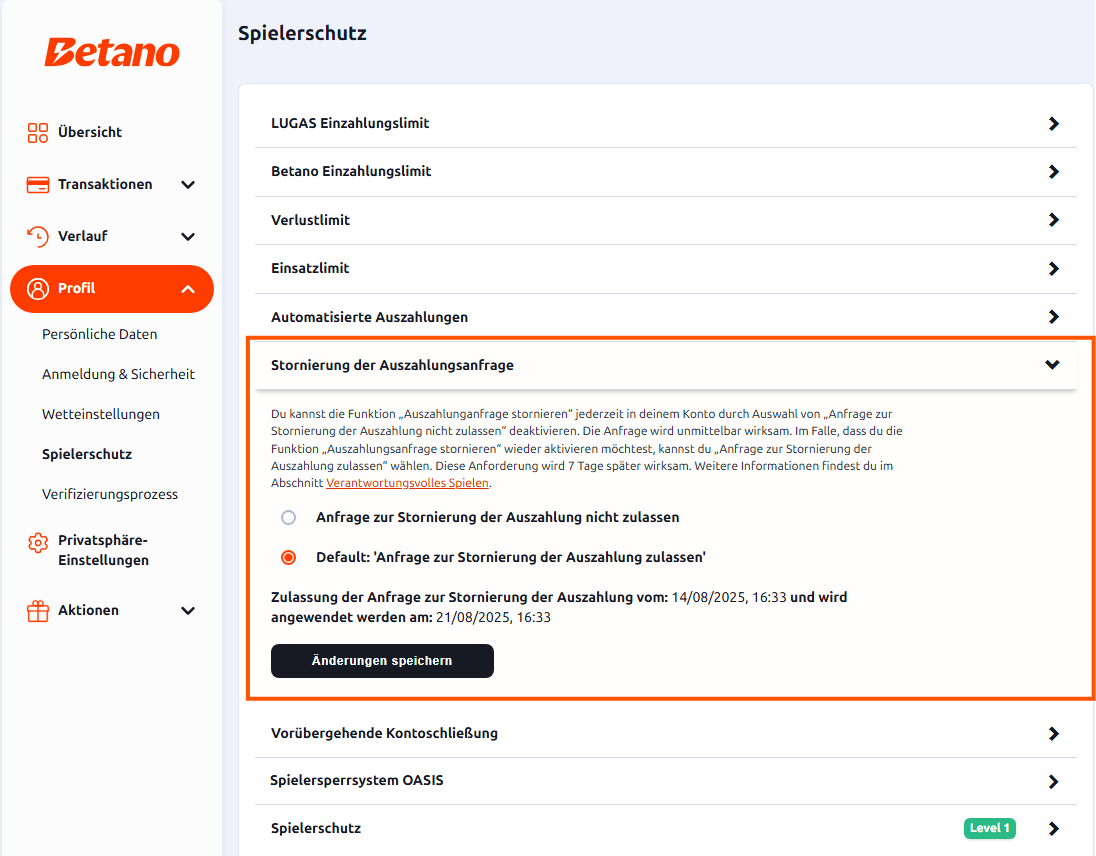
Task: Open the LUGAS Einzahlungslimit row
Action: [665, 124]
